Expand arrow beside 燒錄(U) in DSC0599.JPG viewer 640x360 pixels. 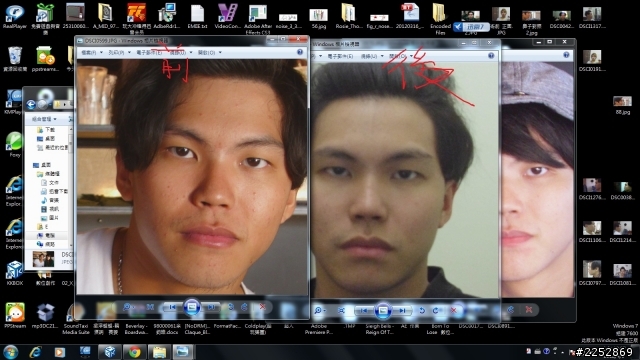pos(191,53)
